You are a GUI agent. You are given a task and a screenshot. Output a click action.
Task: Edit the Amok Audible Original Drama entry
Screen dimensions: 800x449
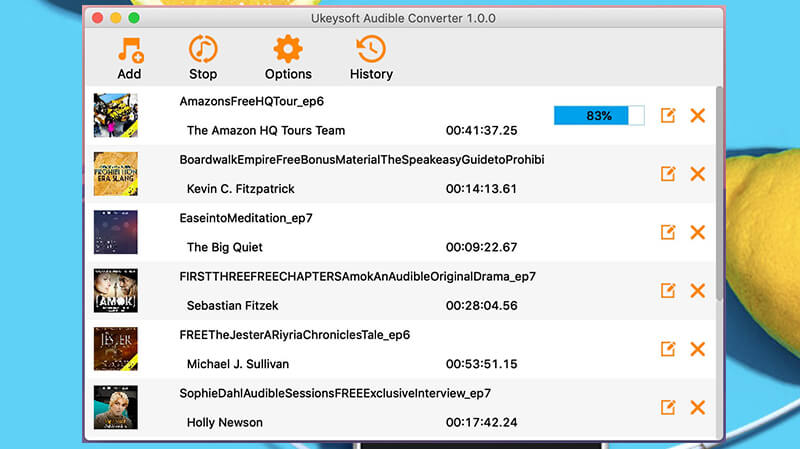[668, 290]
